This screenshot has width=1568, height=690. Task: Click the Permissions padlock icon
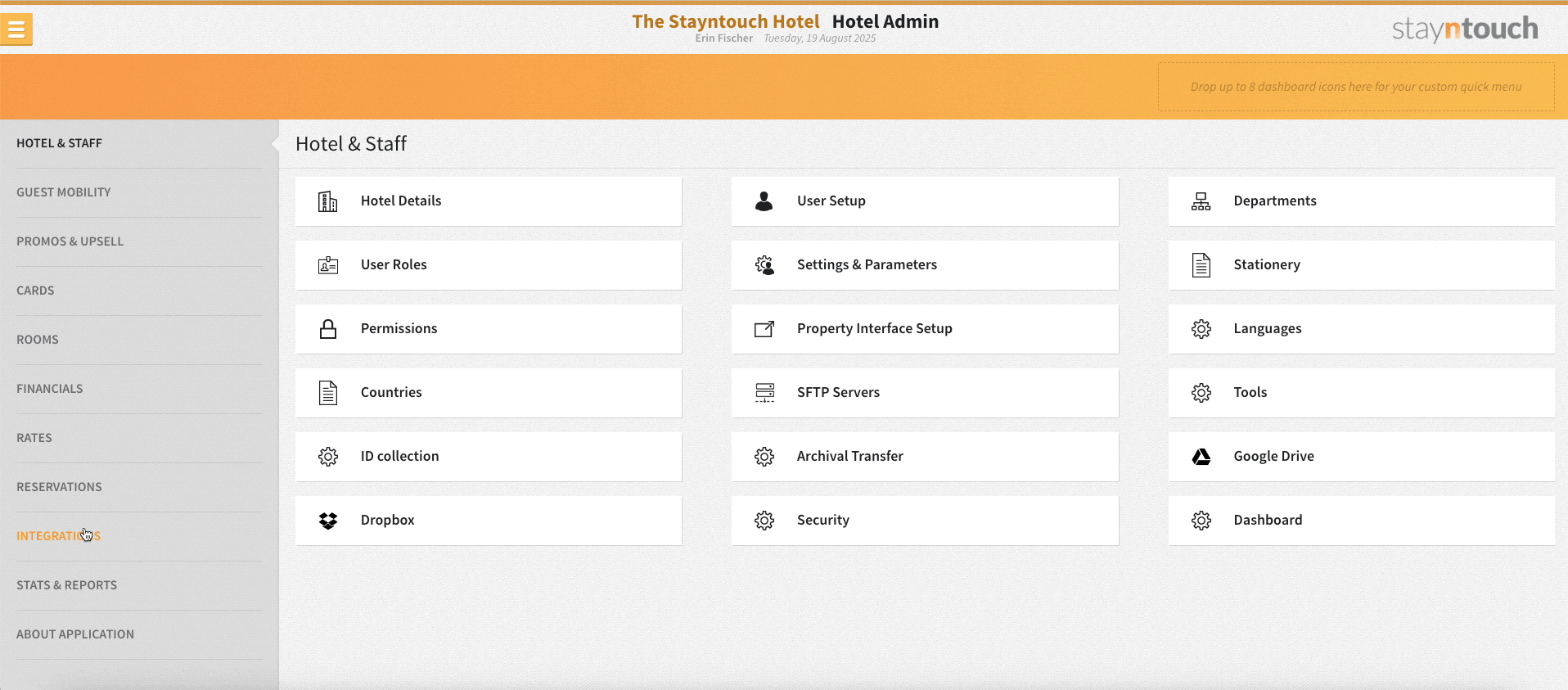[328, 329]
